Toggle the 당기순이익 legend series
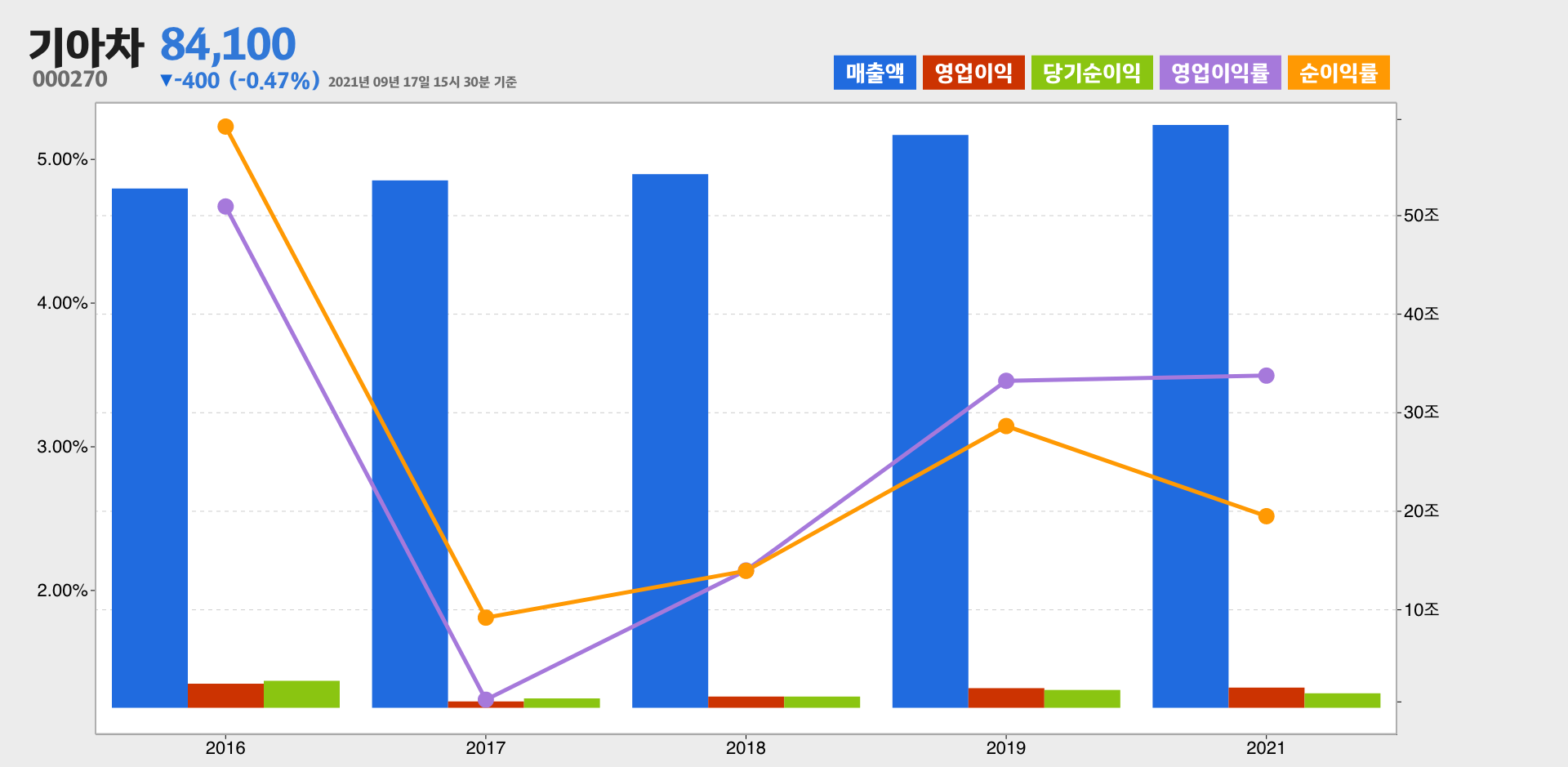Screen dimensions: 1568x767 [1092, 73]
